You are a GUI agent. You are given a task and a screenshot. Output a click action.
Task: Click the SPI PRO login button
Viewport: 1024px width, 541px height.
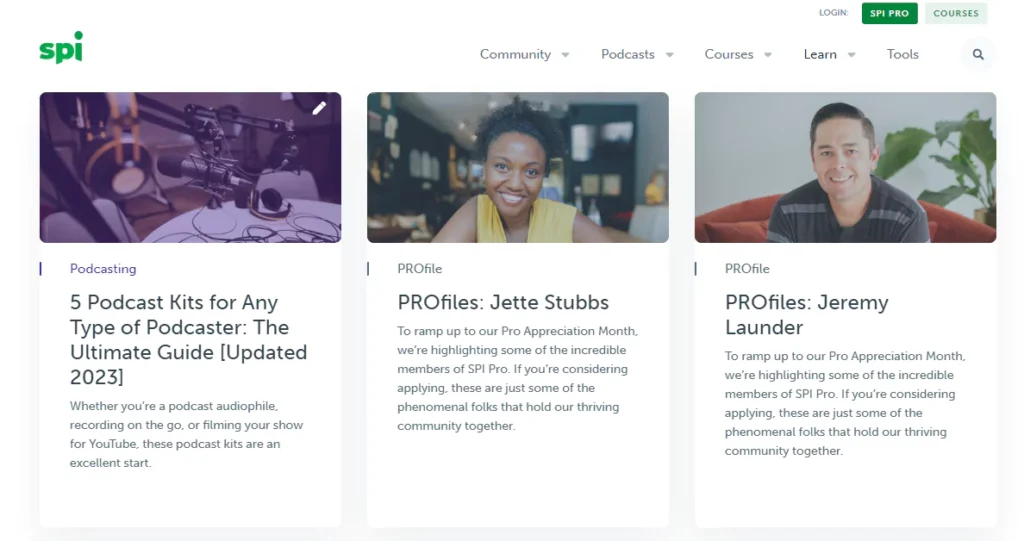coord(889,13)
